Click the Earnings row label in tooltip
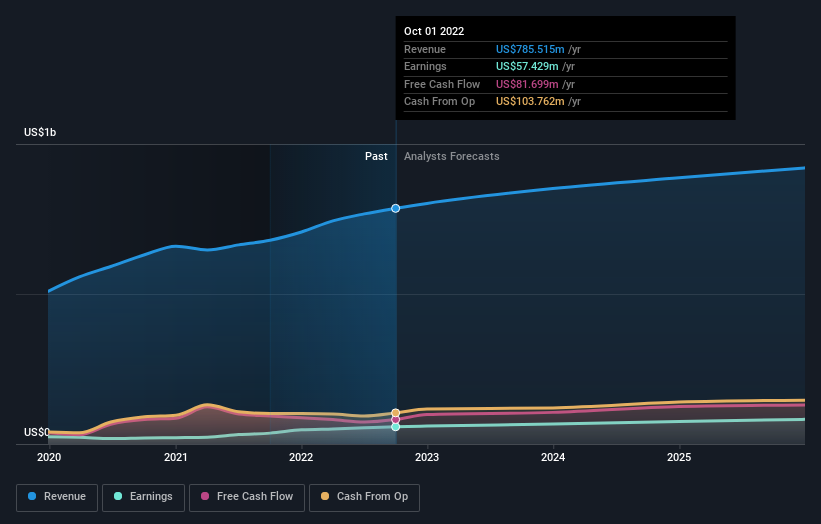The image size is (821, 524). pyautogui.click(x=425, y=66)
